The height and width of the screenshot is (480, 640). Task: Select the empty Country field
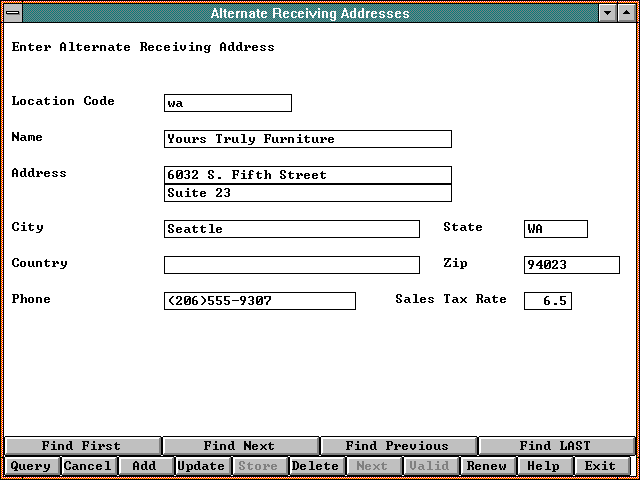tap(292, 265)
